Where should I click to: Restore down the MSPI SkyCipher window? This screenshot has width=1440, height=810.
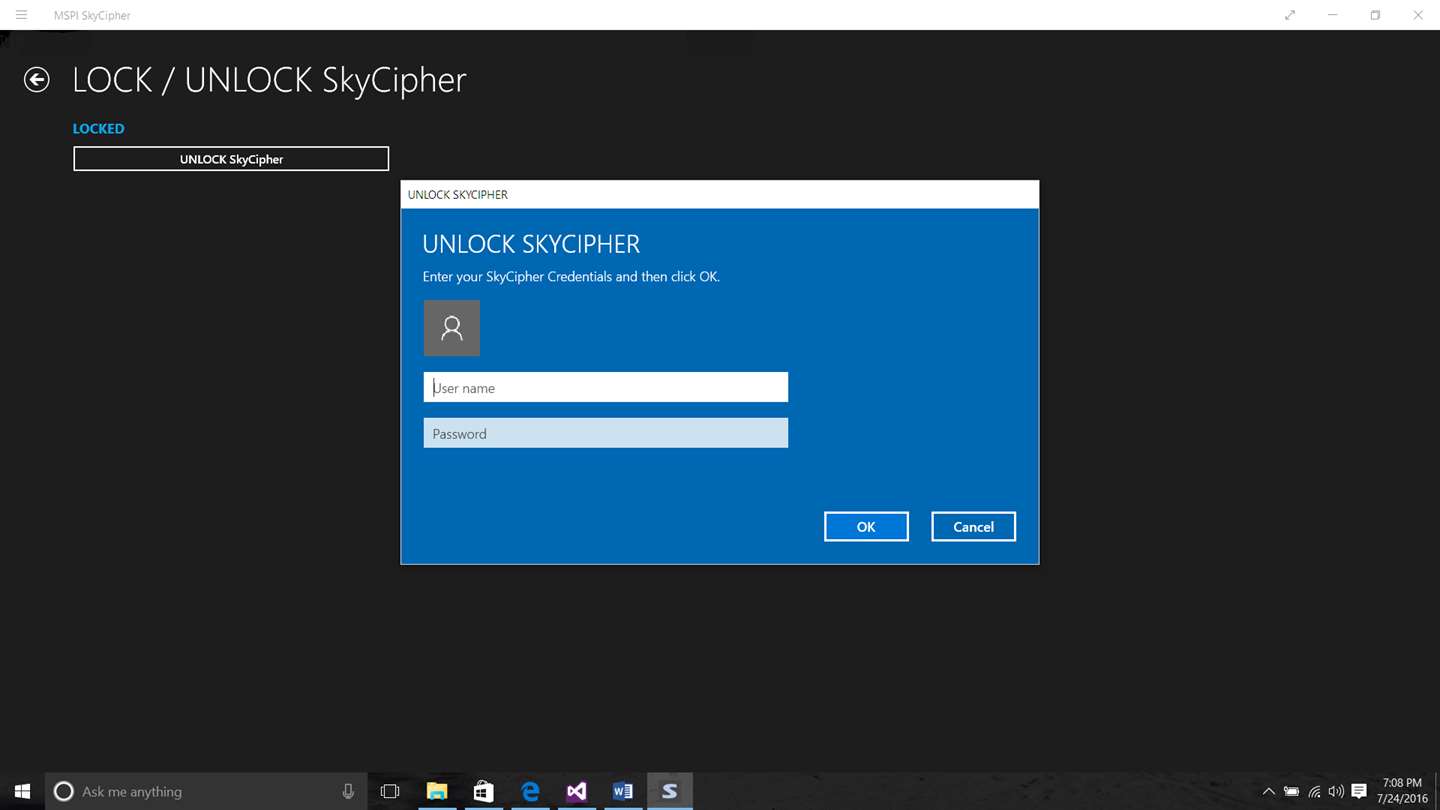pos(1376,15)
